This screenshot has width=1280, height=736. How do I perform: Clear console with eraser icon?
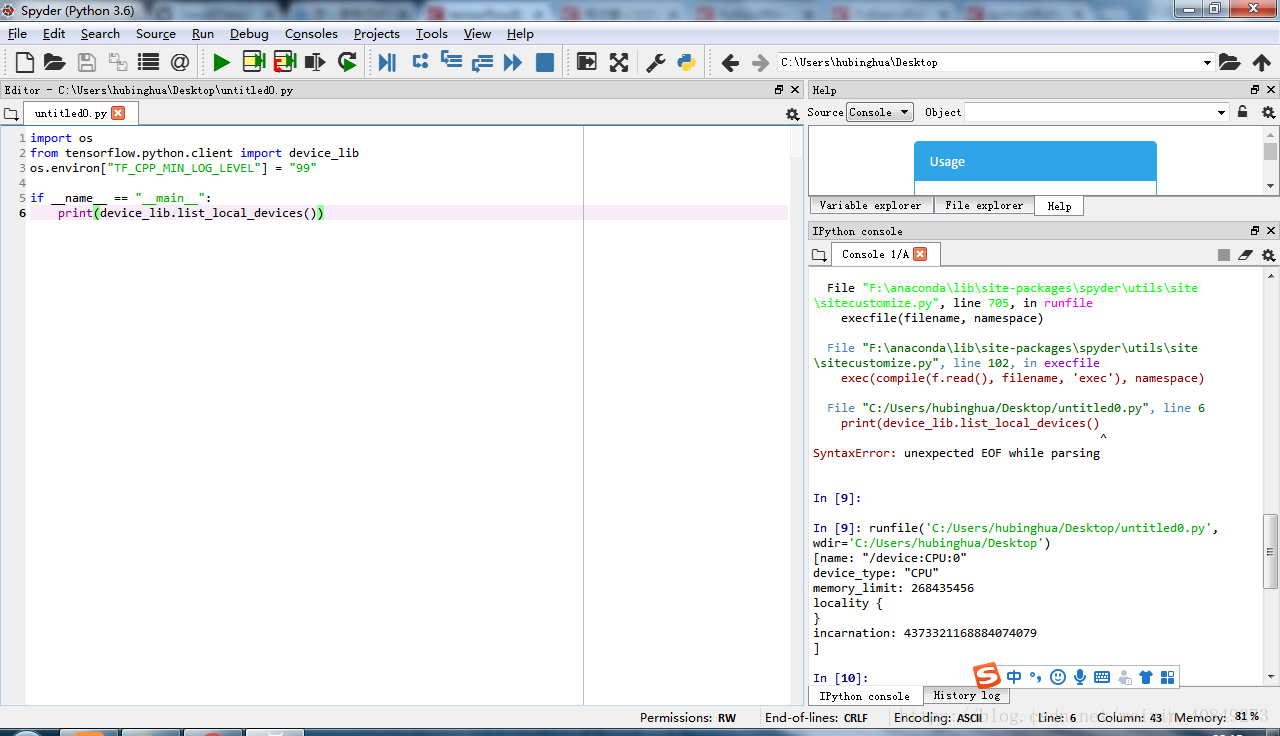[1246, 255]
